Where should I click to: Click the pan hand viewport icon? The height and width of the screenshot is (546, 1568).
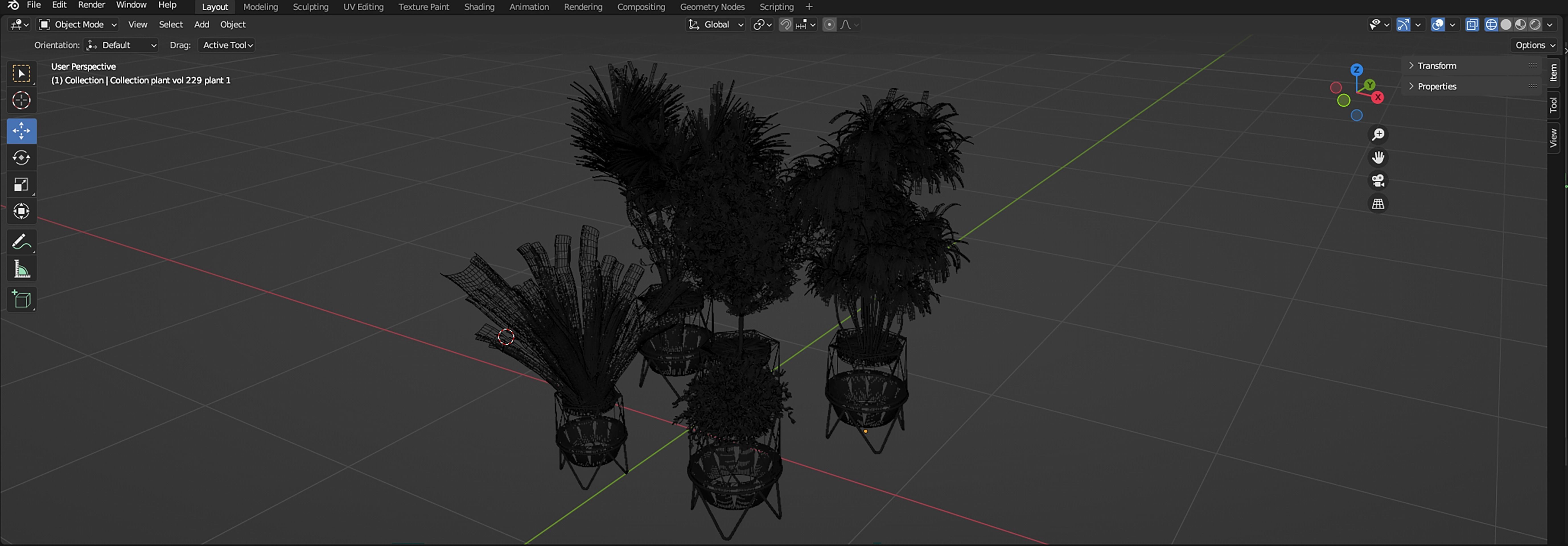1378,158
